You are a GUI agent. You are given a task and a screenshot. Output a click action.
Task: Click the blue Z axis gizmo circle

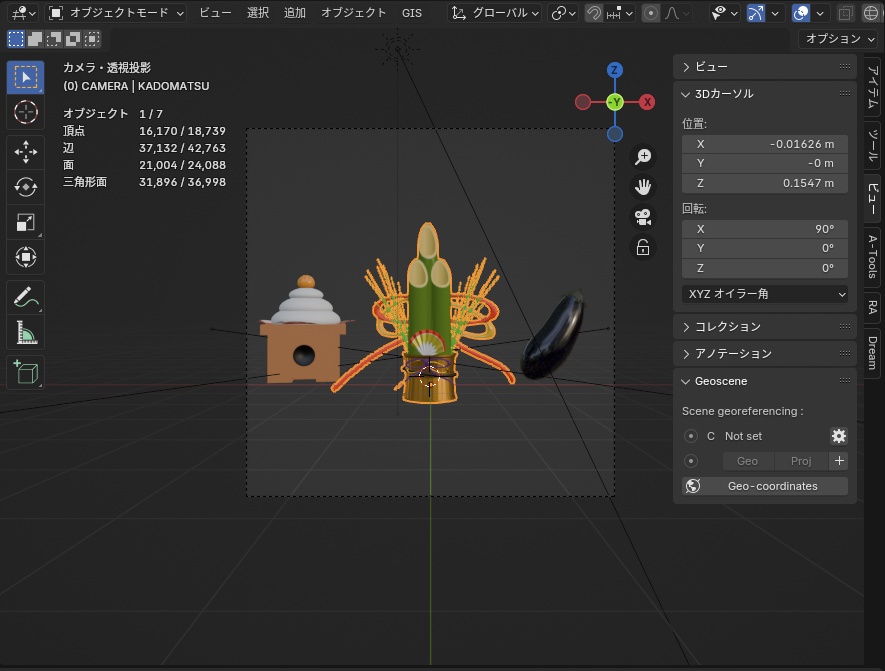pos(615,70)
